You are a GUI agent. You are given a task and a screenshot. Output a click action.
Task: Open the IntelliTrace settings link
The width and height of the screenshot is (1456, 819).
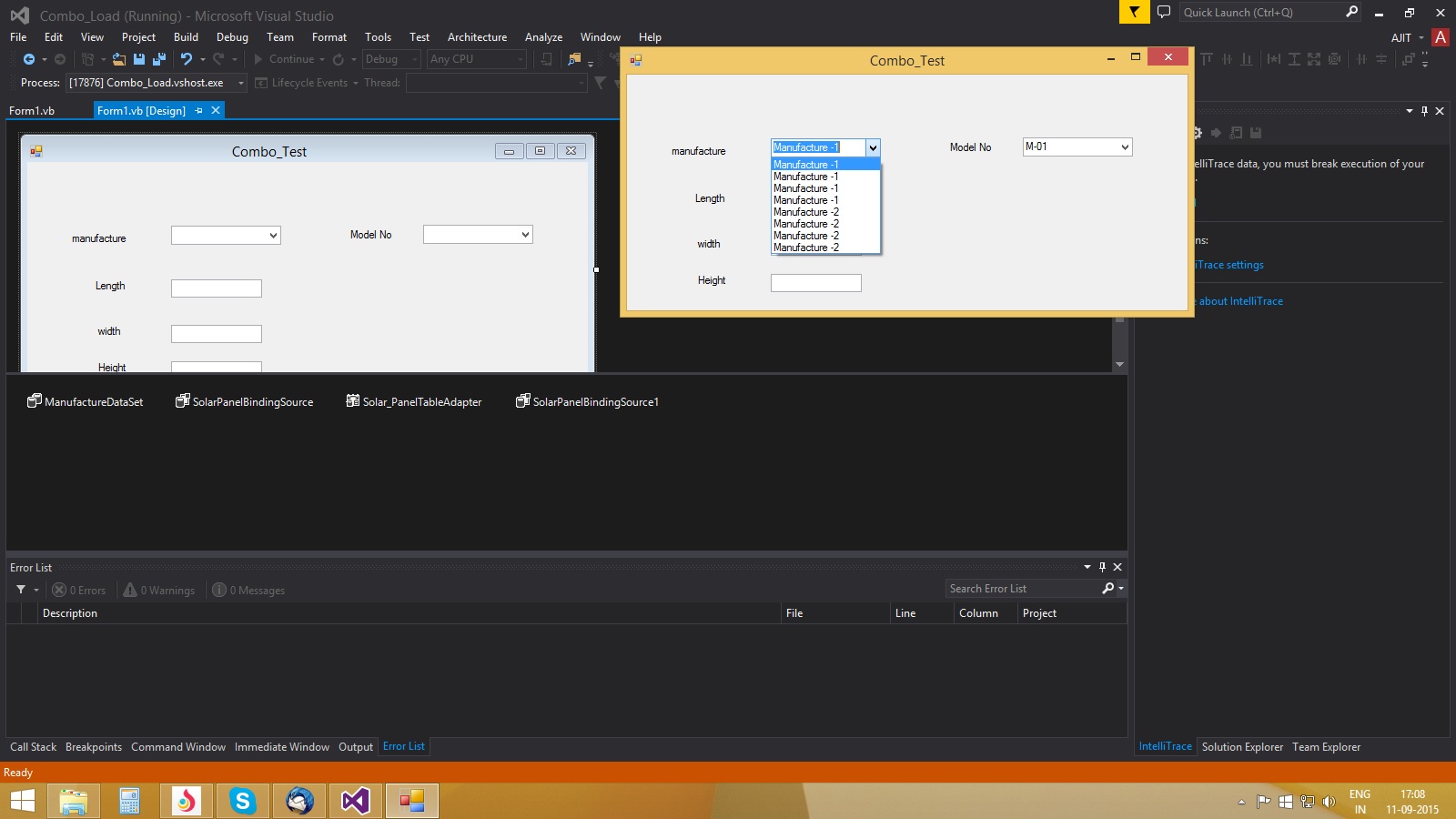(x=1229, y=265)
